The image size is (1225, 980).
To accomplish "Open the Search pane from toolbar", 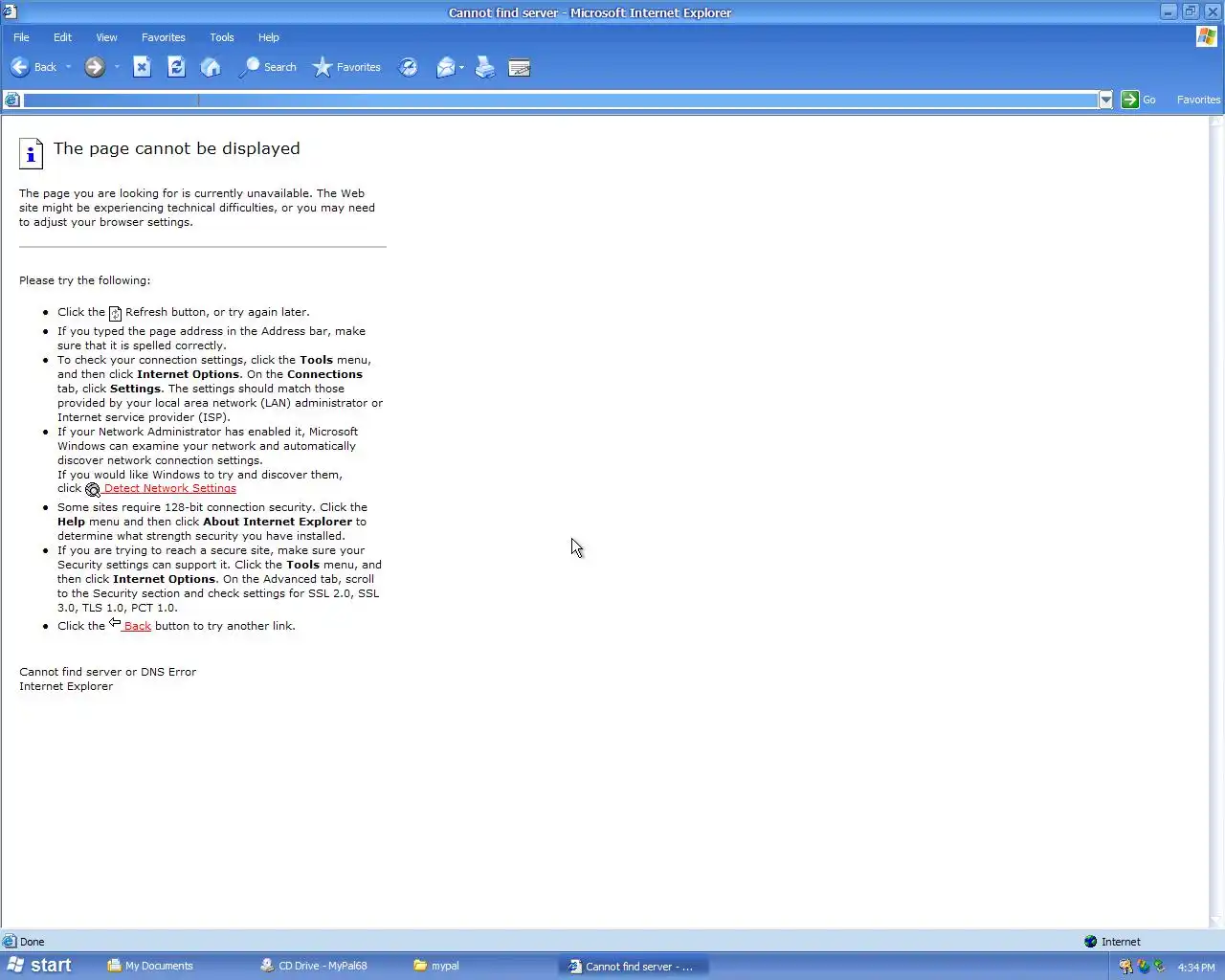I will [x=267, y=67].
